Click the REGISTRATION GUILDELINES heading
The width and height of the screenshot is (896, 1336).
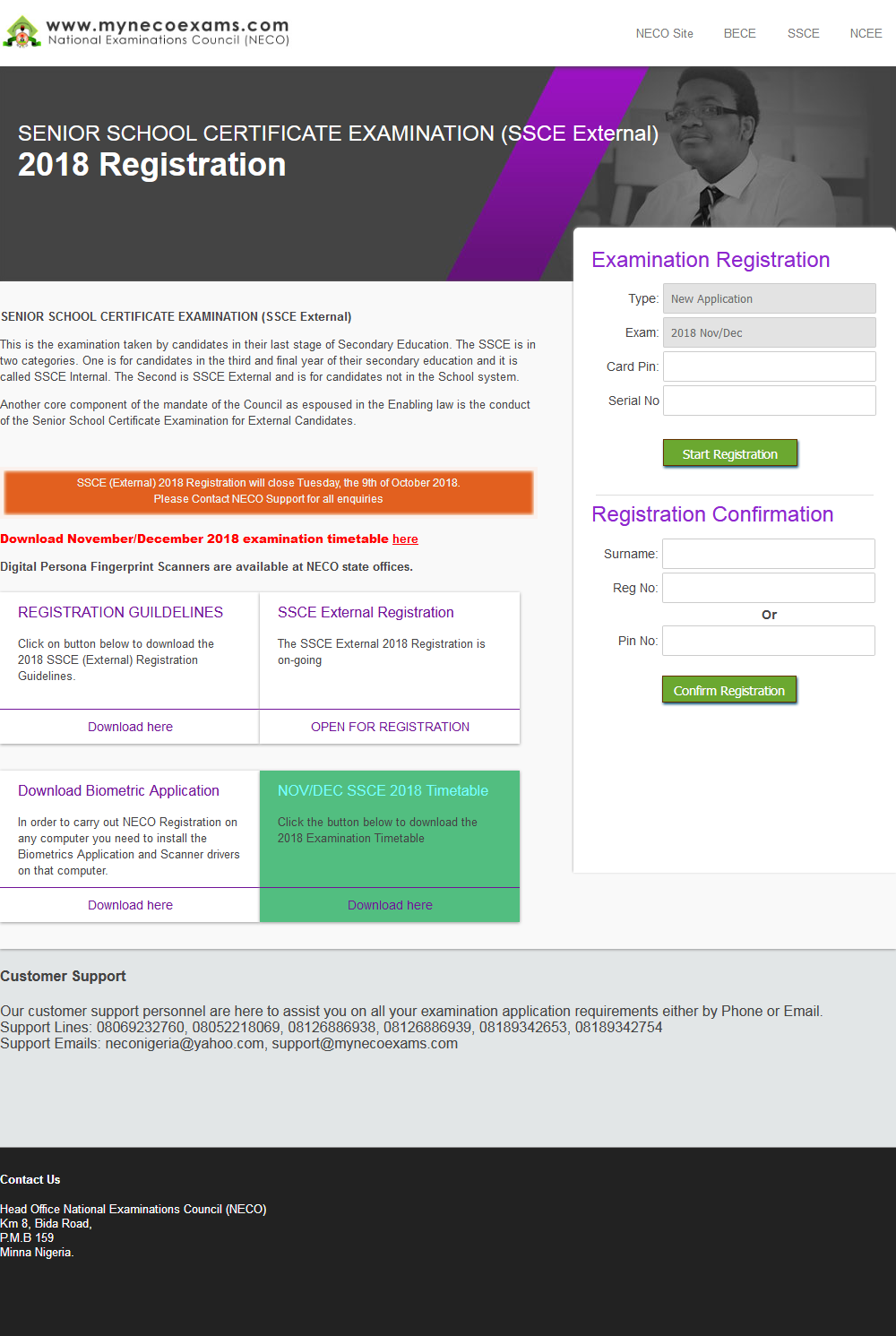pyautogui.click(x=120, y=612)
